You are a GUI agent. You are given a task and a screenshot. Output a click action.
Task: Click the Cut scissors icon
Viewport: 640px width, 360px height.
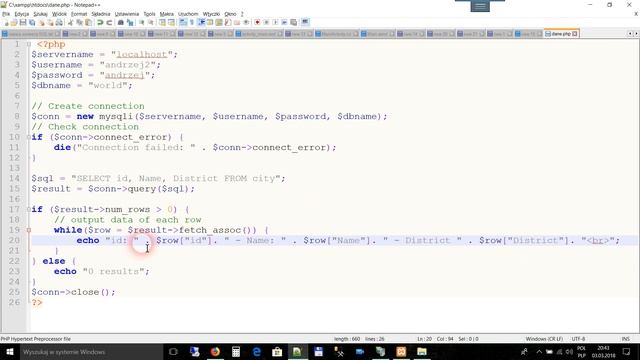tap(70, 22)
